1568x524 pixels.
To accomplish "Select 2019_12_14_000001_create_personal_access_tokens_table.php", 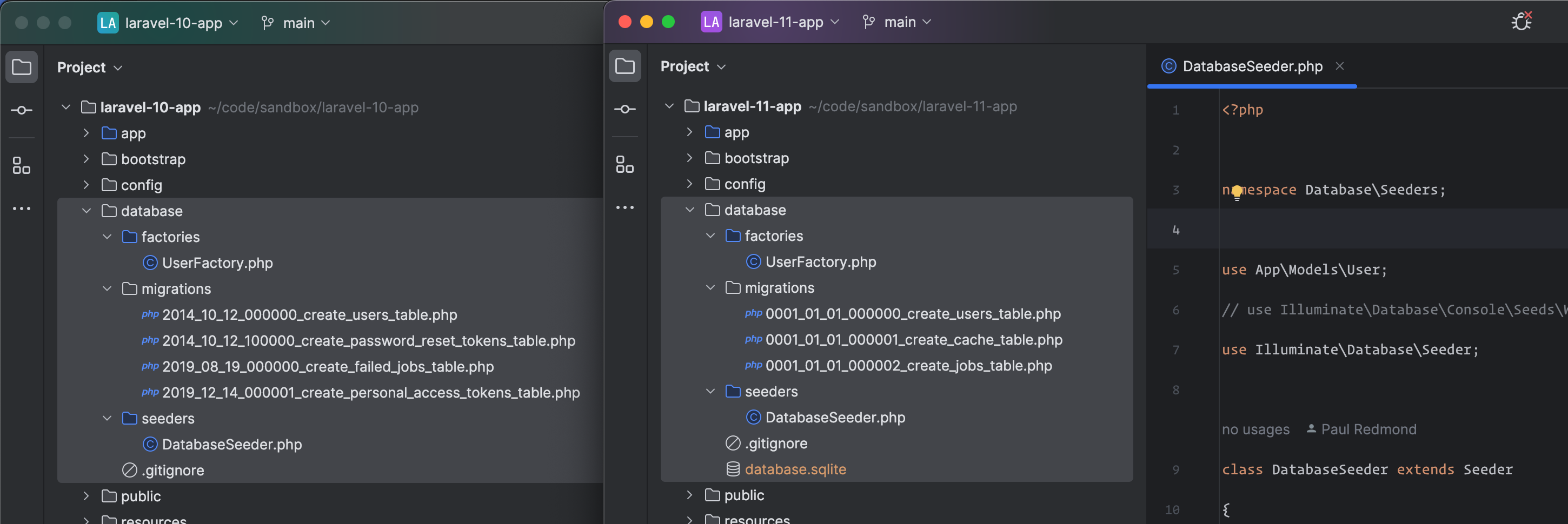I will [371, 392].
